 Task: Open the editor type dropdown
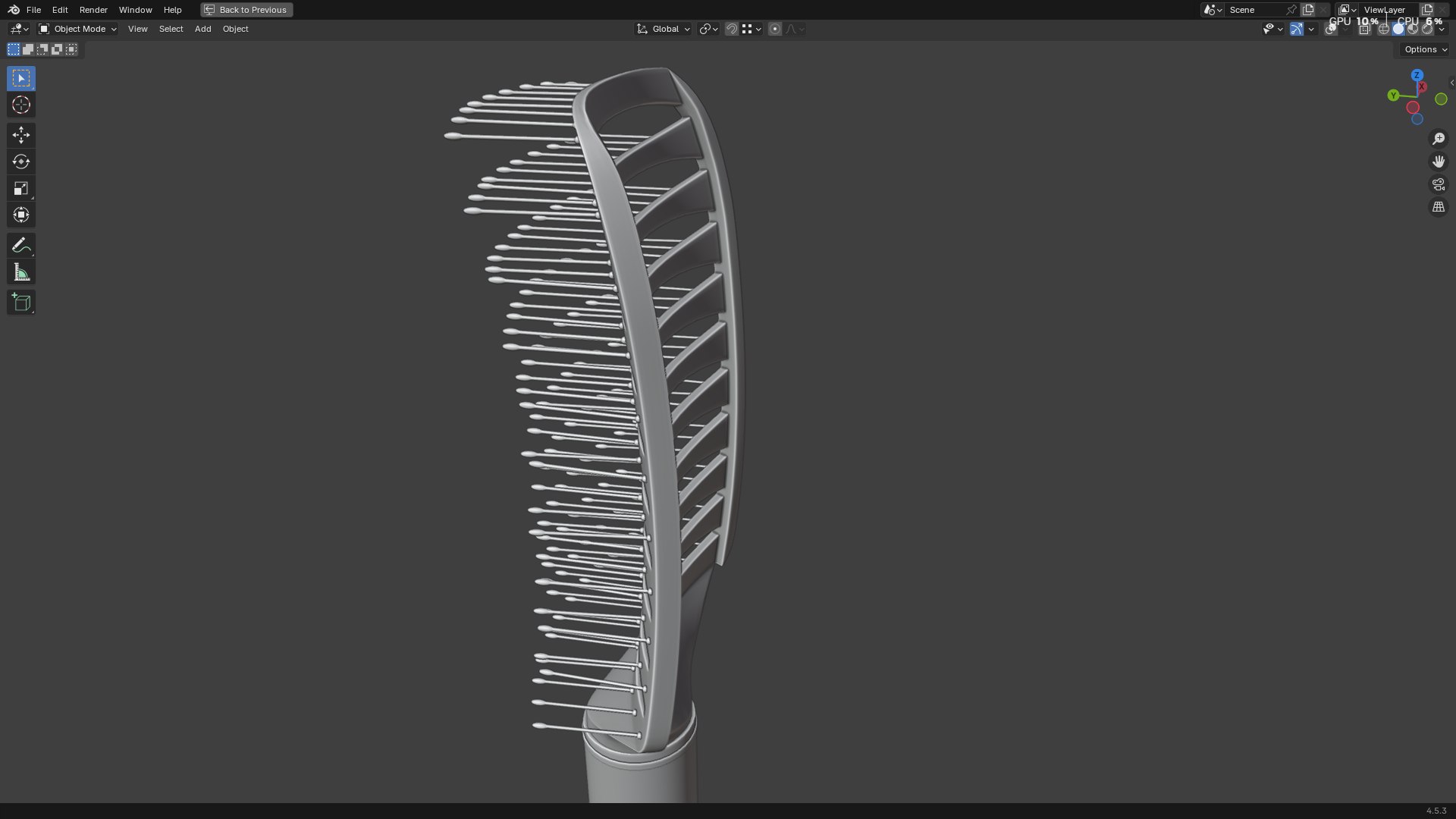pos(19,29)
